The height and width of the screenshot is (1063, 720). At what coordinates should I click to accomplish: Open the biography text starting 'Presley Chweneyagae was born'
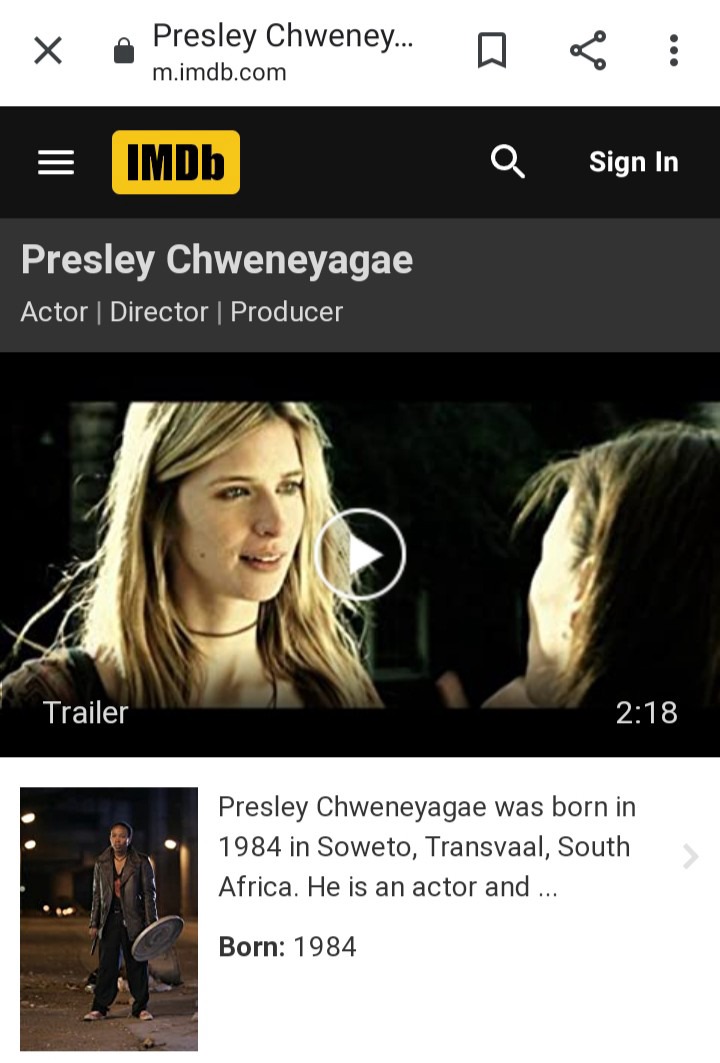point(427,847)
